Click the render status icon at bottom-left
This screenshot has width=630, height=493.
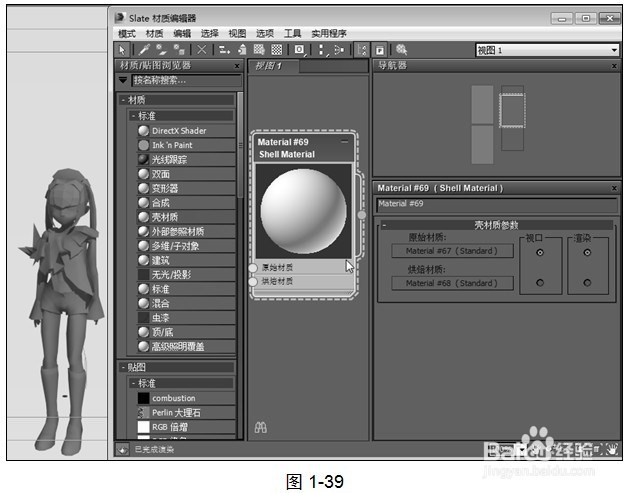click(x=122, y=449)
